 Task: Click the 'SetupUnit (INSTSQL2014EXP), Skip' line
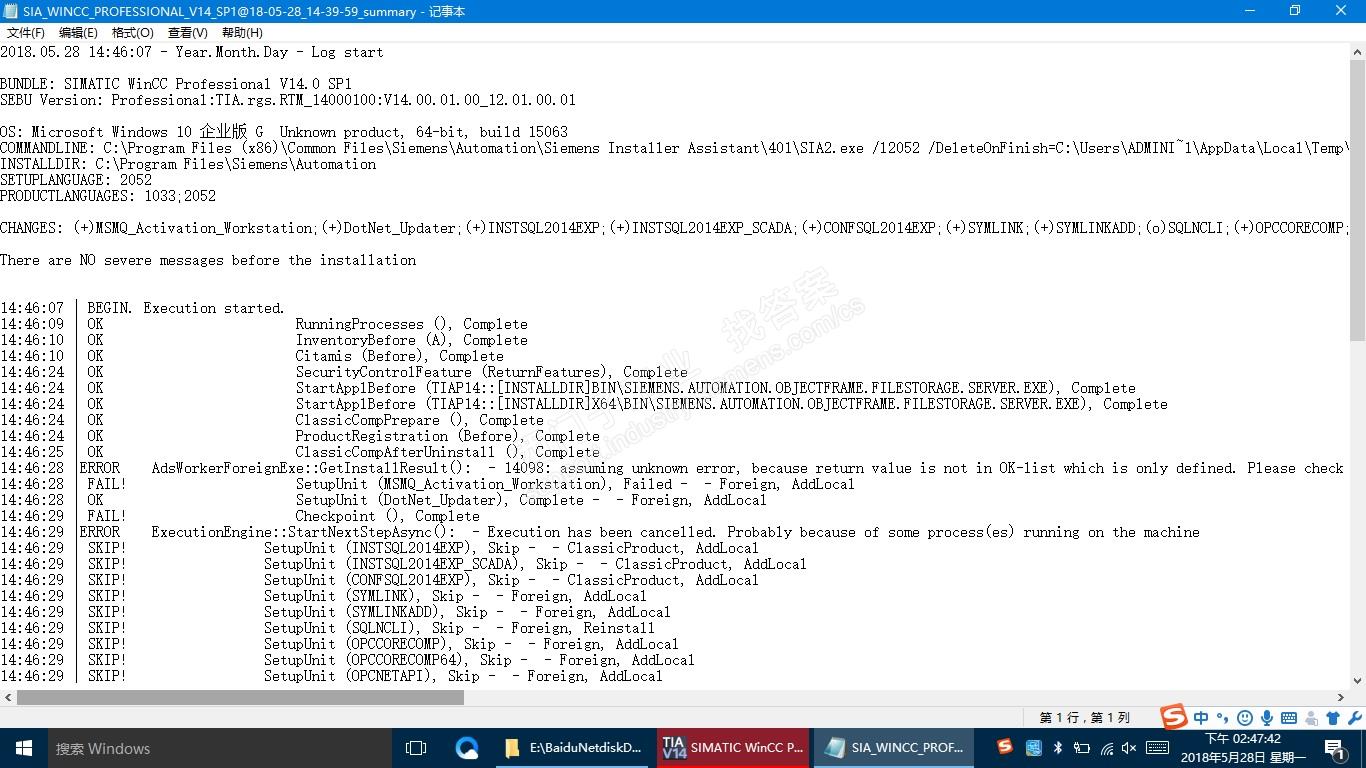[x=511, y=548]
